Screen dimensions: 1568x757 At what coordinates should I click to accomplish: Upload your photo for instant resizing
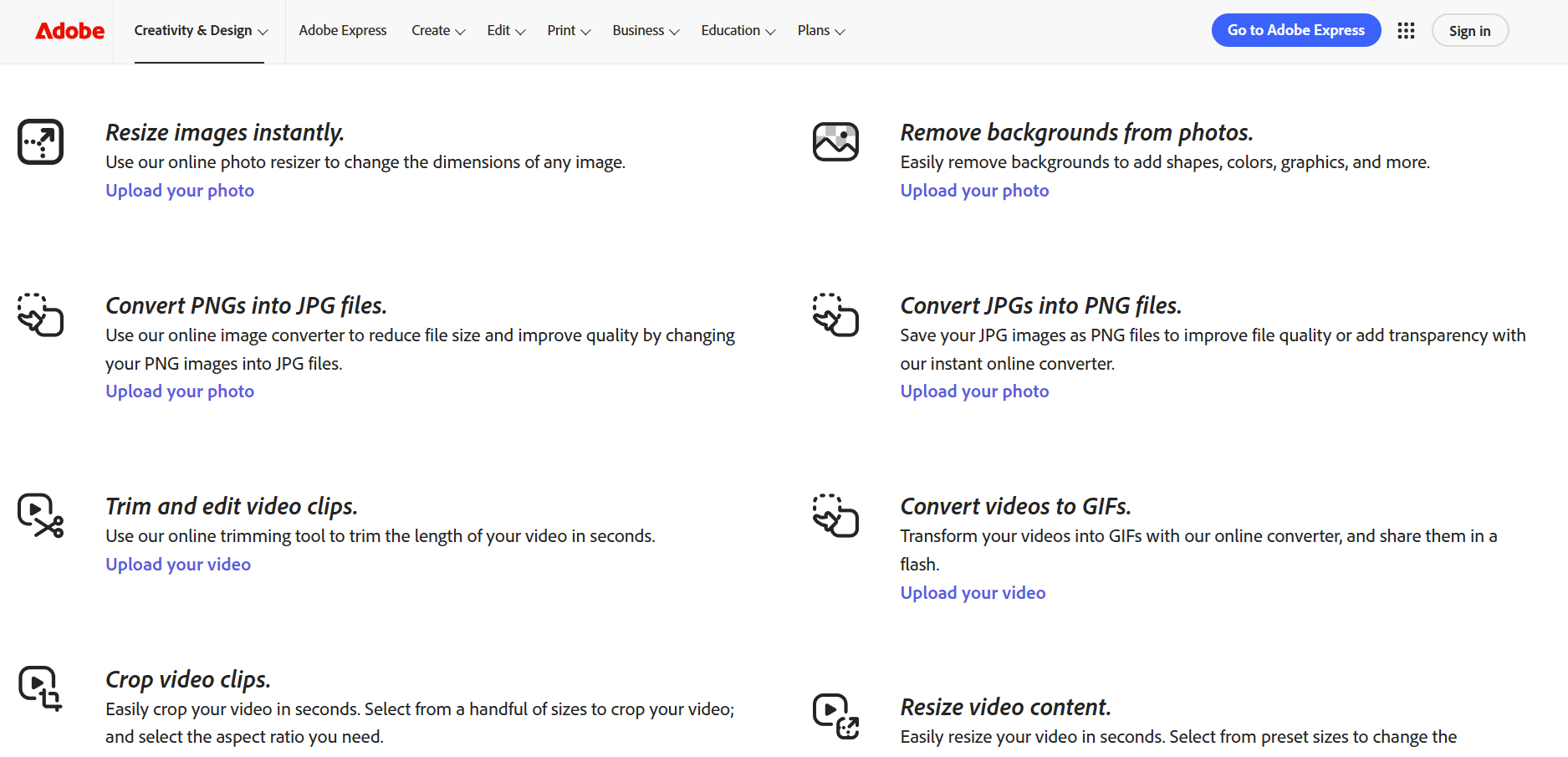179,190
